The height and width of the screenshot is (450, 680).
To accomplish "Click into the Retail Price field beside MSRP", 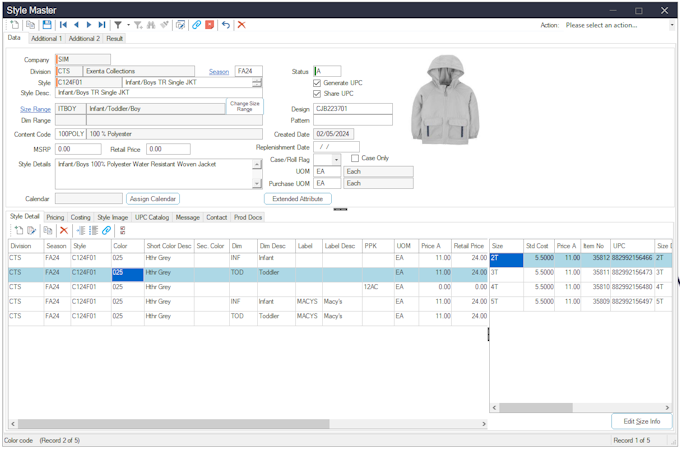I will 168,149.
